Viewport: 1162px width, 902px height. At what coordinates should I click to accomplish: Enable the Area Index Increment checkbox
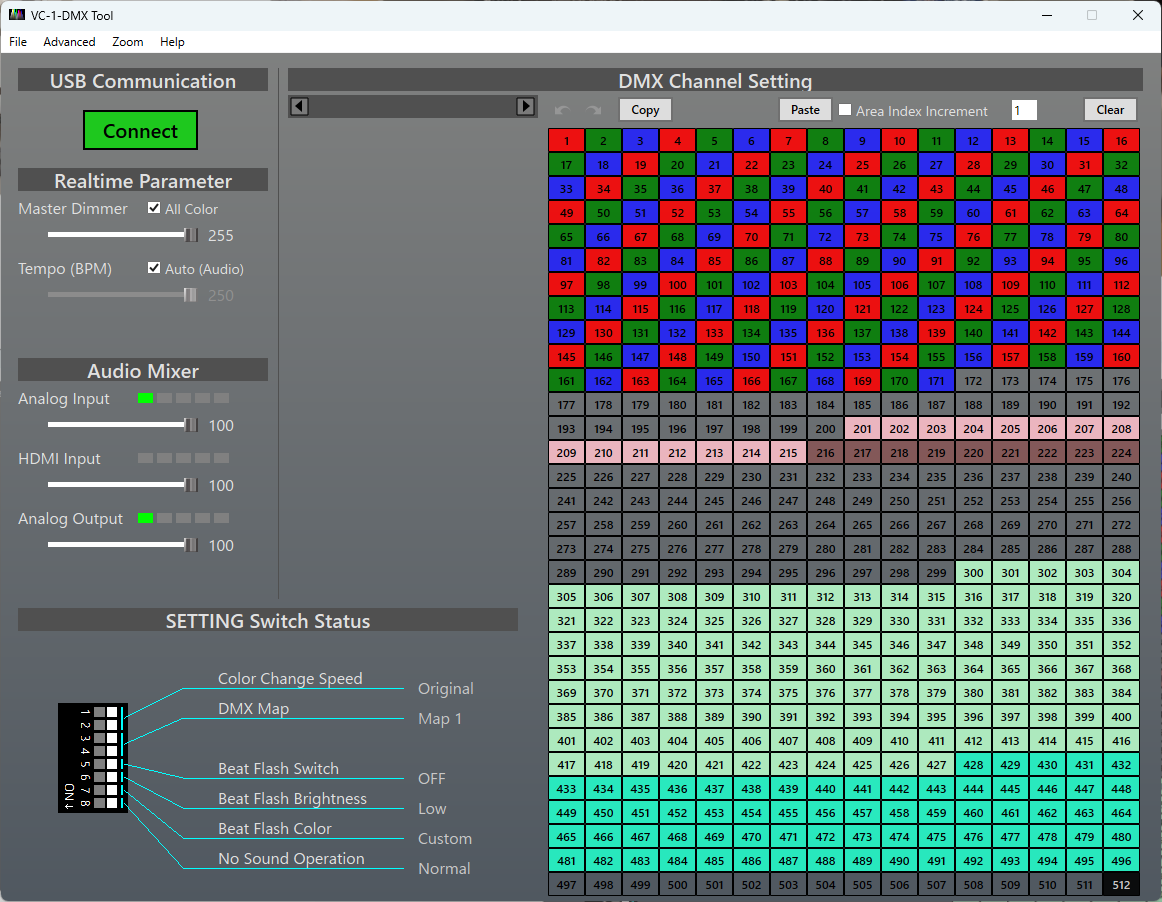click(845, 109)
